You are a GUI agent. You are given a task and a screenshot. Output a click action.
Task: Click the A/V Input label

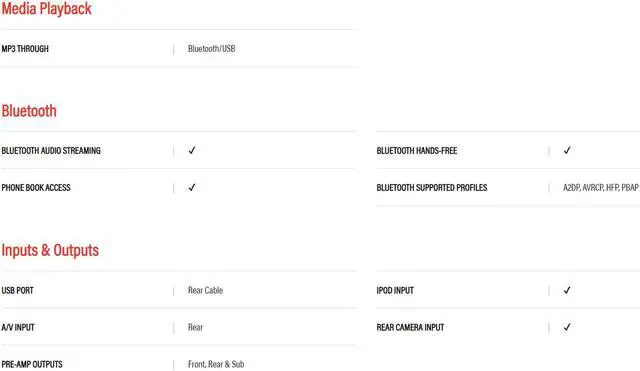click(18, 327)
